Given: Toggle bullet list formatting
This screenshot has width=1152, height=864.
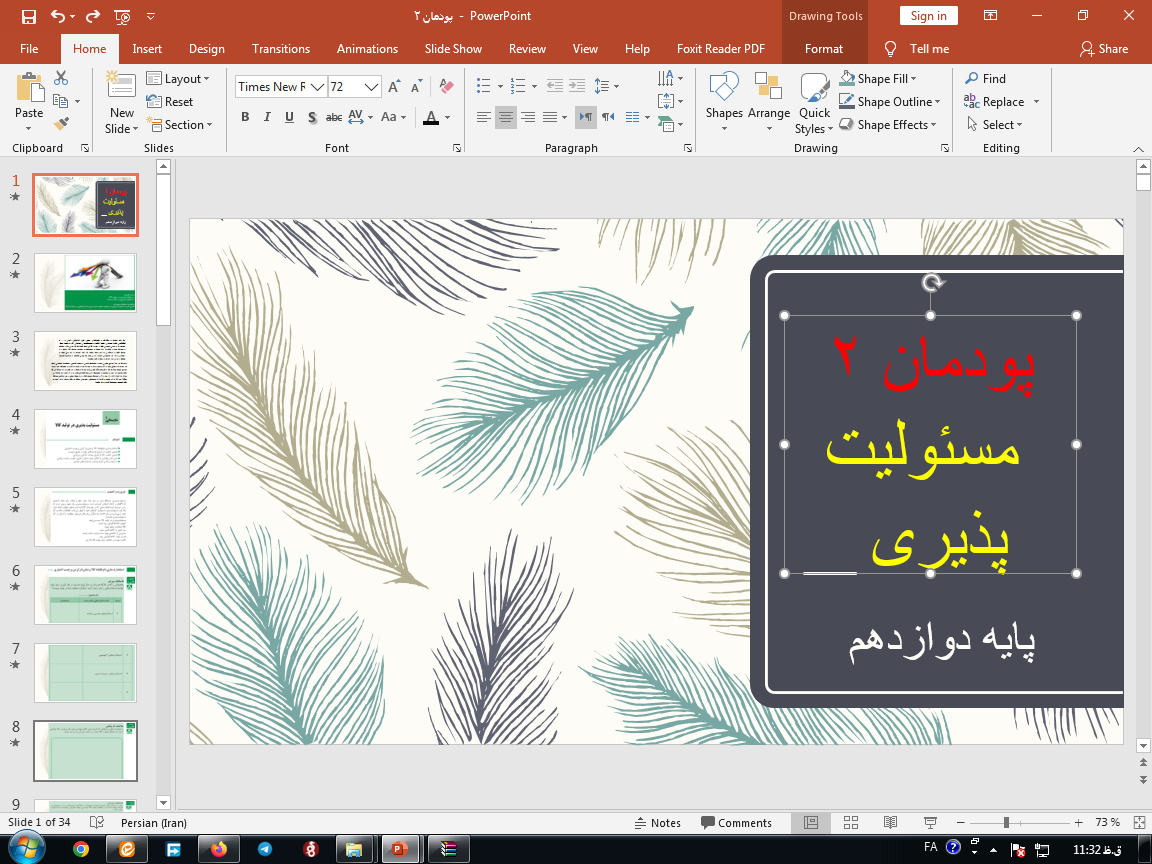Looking at the screenshot, I should coord(485,85).
